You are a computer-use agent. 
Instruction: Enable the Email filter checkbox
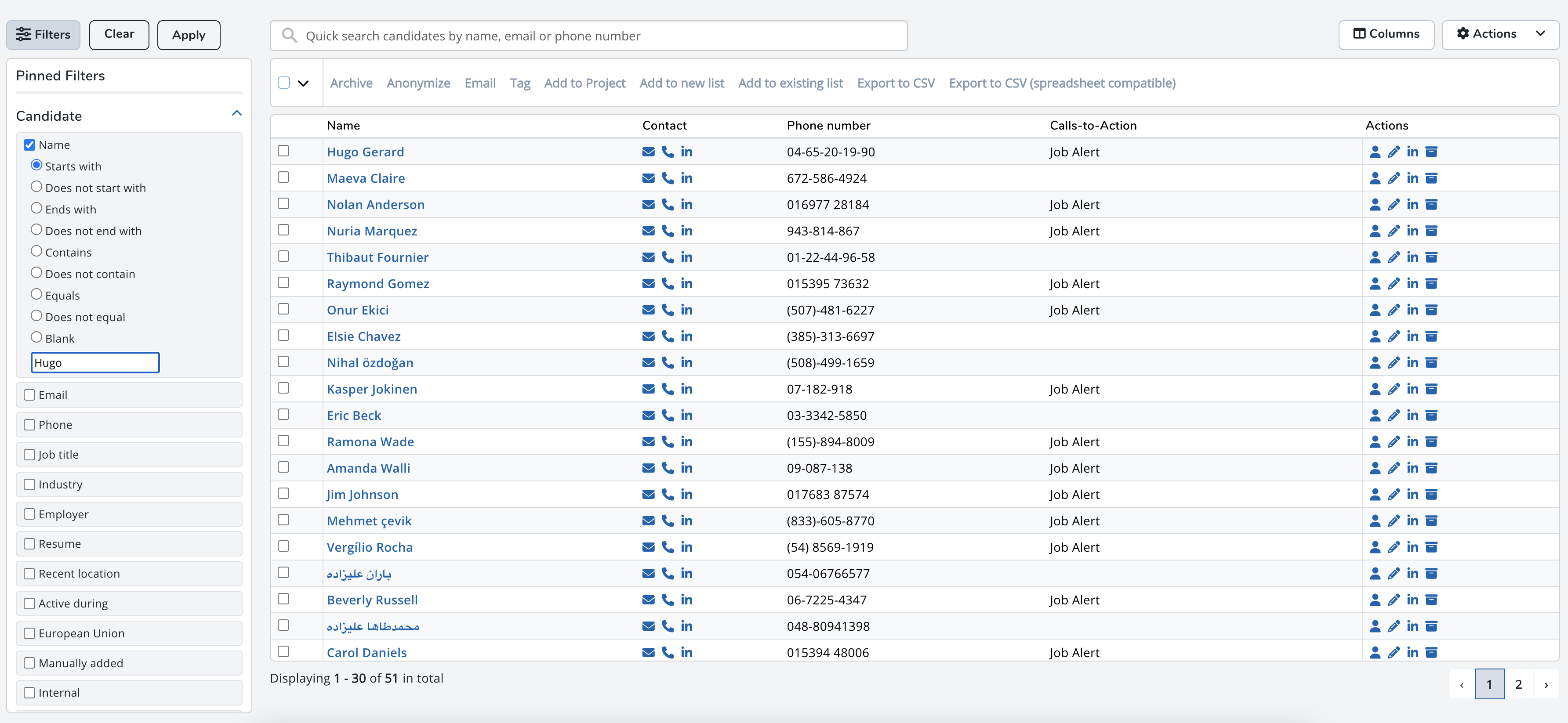29,395
